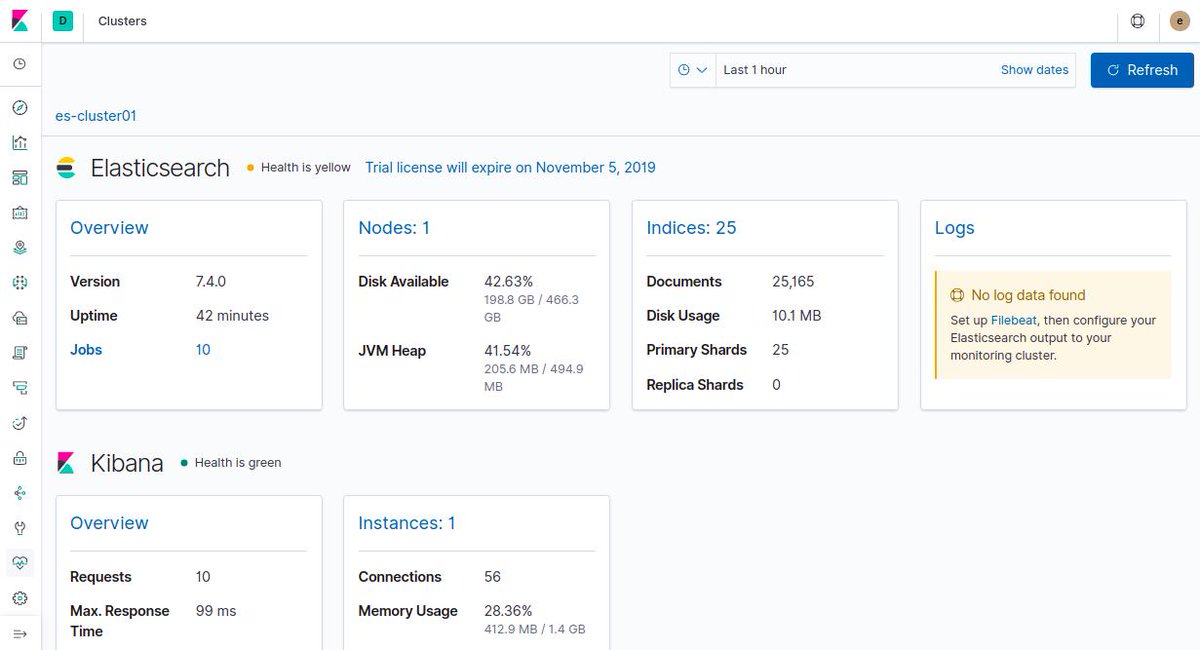This screenshot has width=1200, height=650.
Task: Click the Show dates link
Action: 1034,70
